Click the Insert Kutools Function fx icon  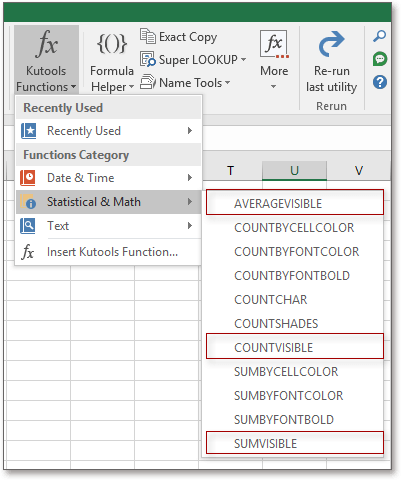tap(28, 252)
